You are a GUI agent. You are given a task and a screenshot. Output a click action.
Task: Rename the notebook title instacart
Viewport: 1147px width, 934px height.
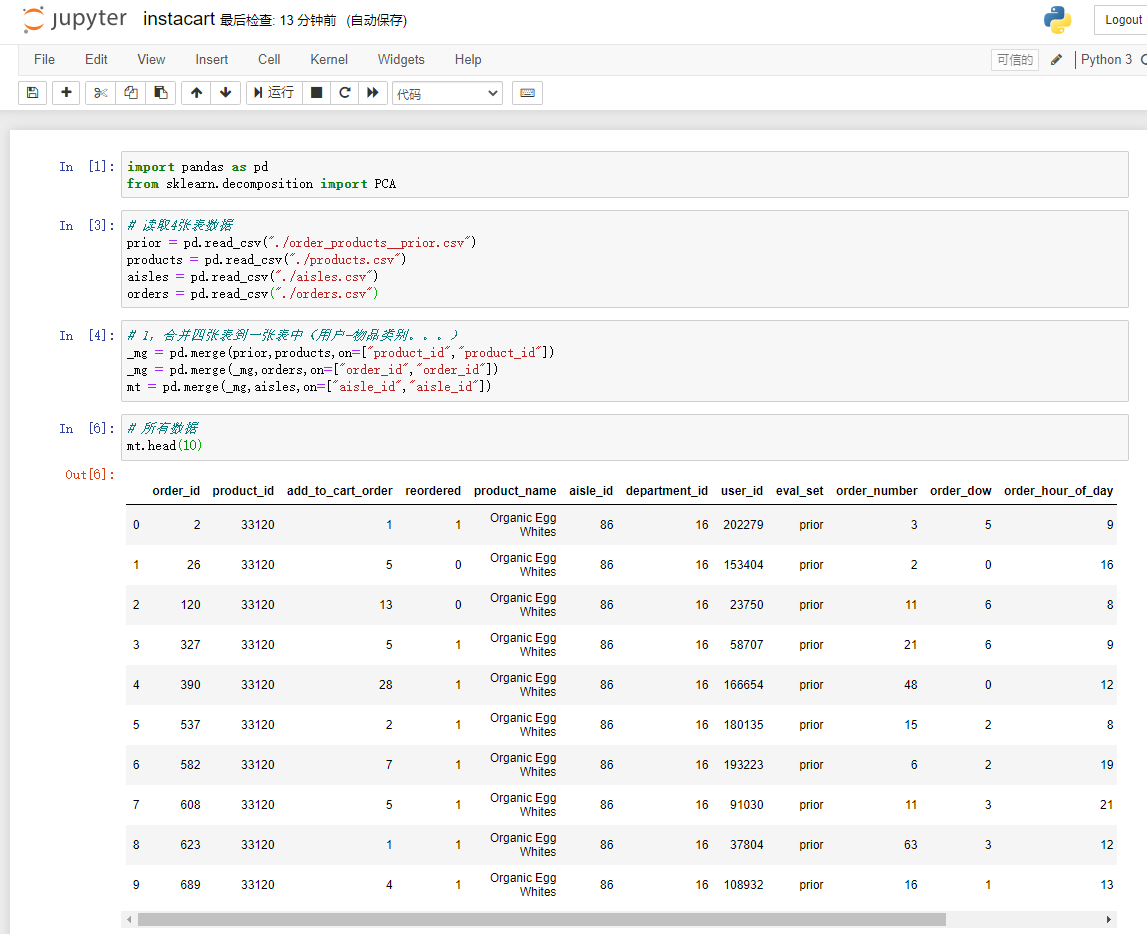coord(179,19)
